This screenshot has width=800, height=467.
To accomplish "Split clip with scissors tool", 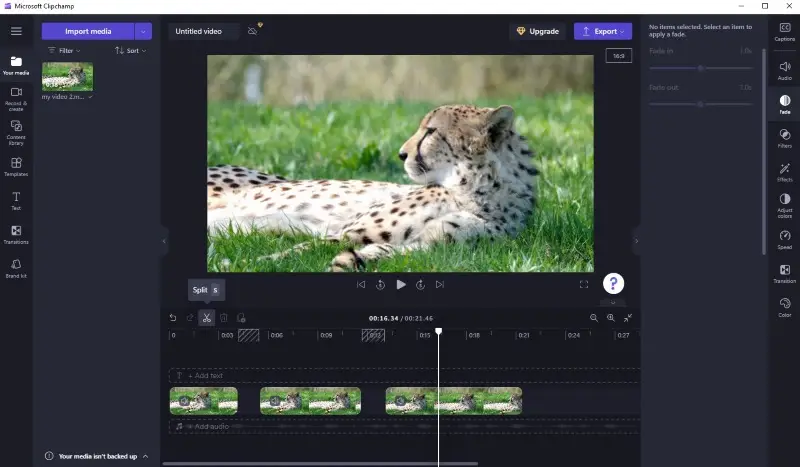I will (207, 318).
